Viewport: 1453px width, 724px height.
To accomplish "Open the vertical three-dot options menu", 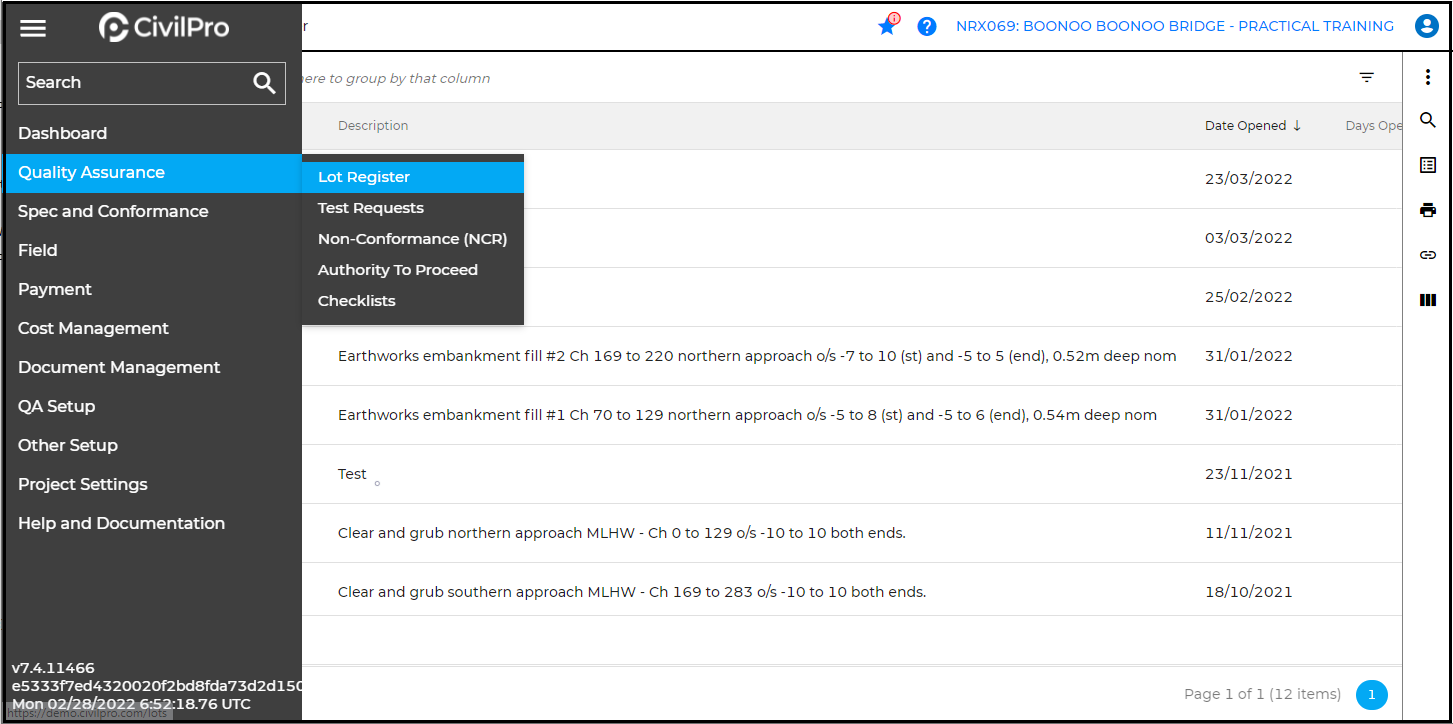I will 1428,78.
